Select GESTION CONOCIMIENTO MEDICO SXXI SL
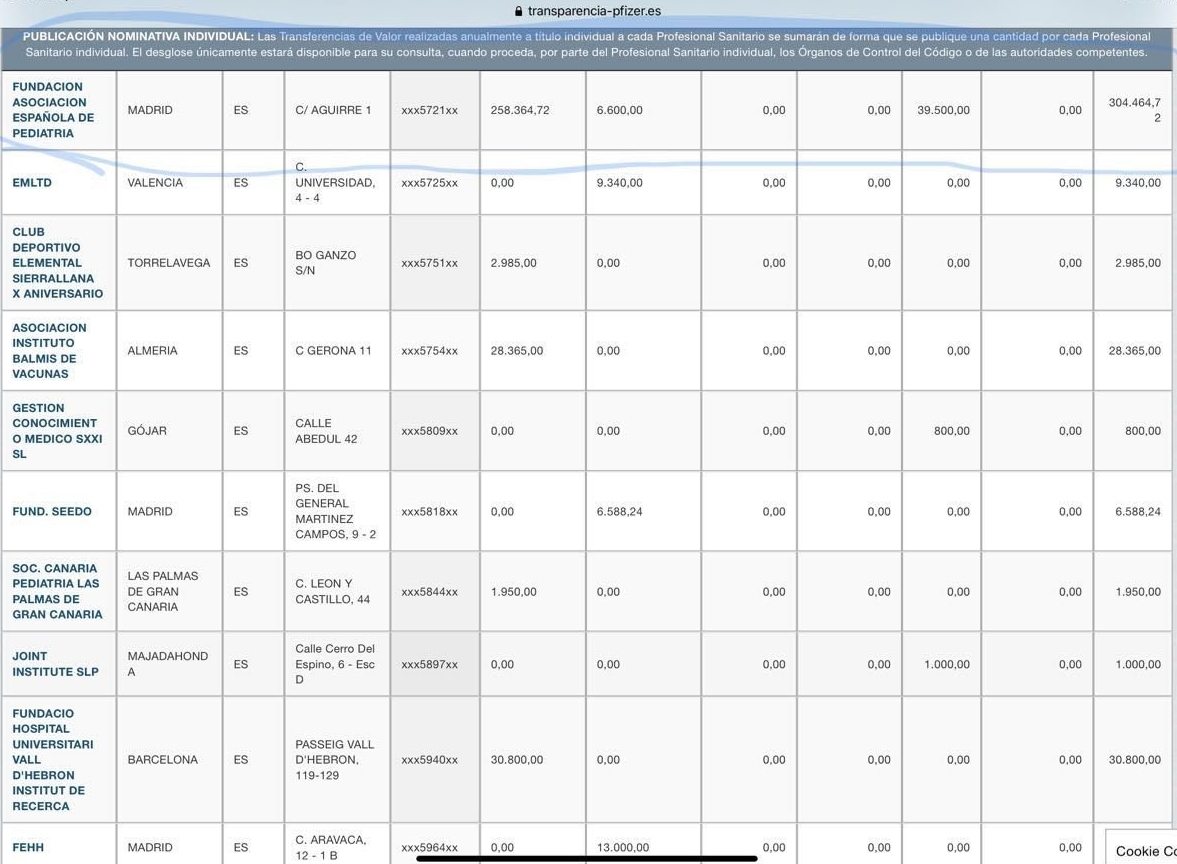The width and height of the screenshot is (1177, 864). 57,431
